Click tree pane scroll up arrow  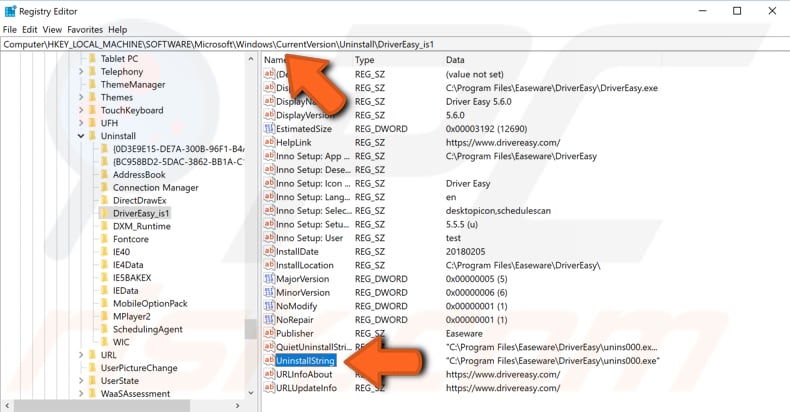coord(251,59)
